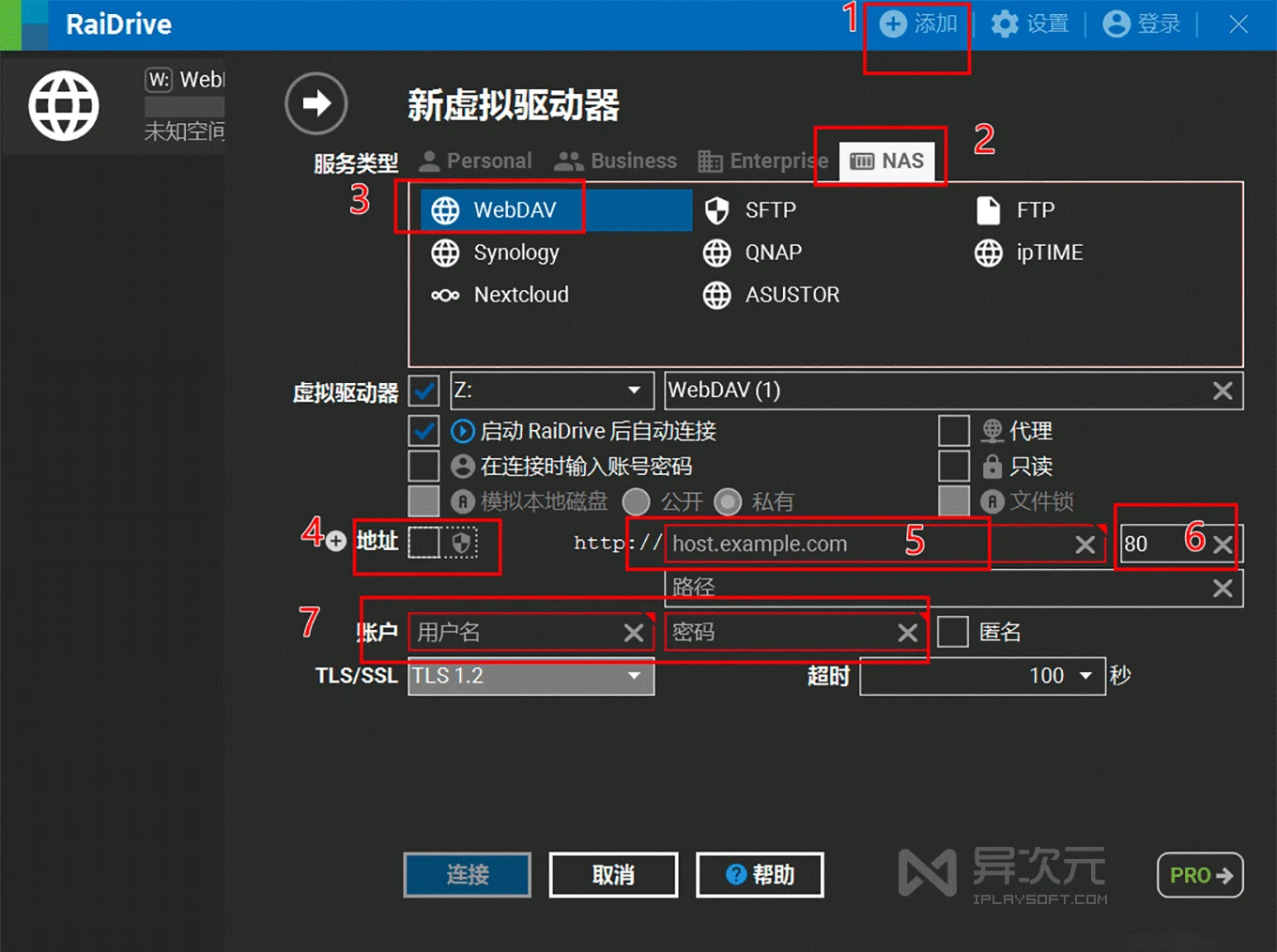
Task: Click the W: drive badge in sidebar
Action: pyautogui.click(x=159, y=80)
